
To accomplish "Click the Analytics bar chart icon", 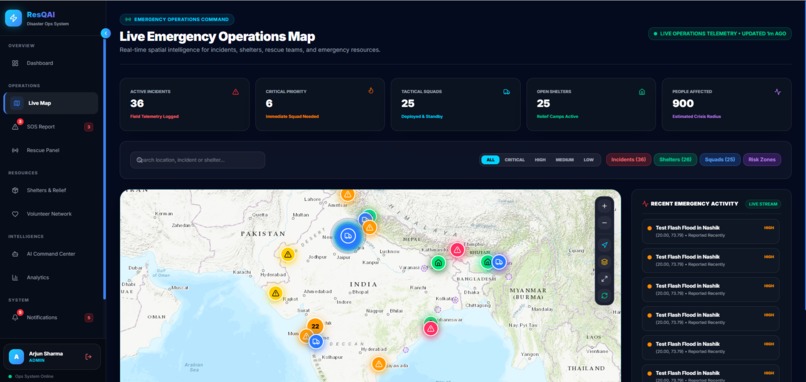I will (x=15, y=278).
